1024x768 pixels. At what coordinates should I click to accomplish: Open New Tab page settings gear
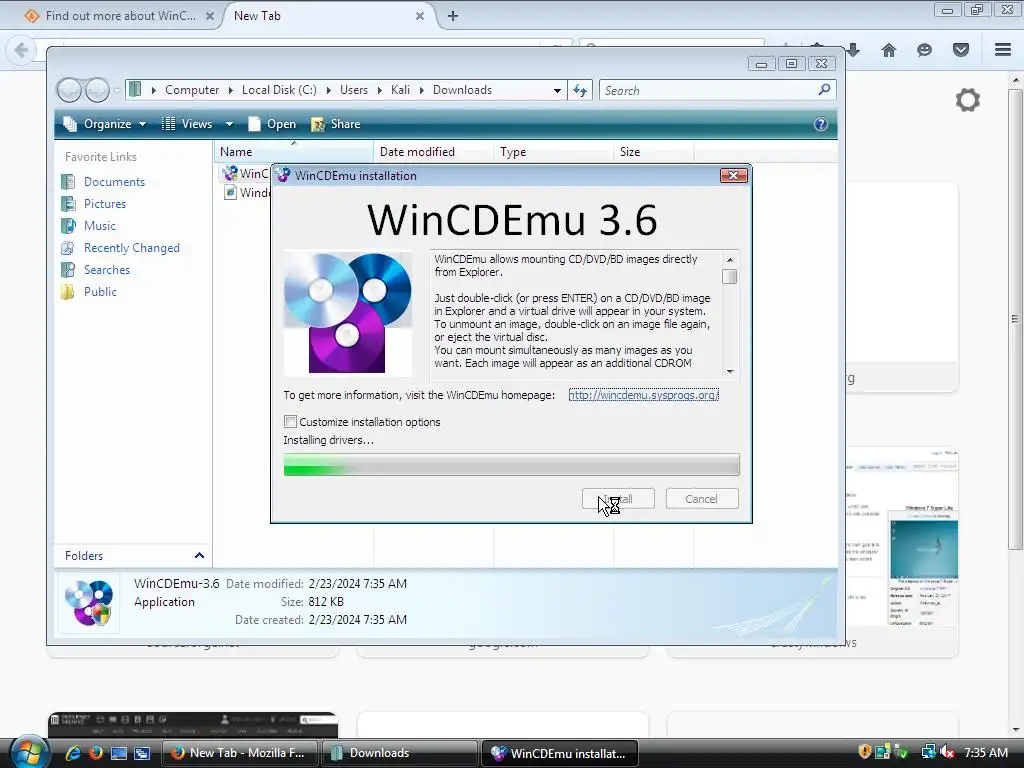(x=968, y=100)
